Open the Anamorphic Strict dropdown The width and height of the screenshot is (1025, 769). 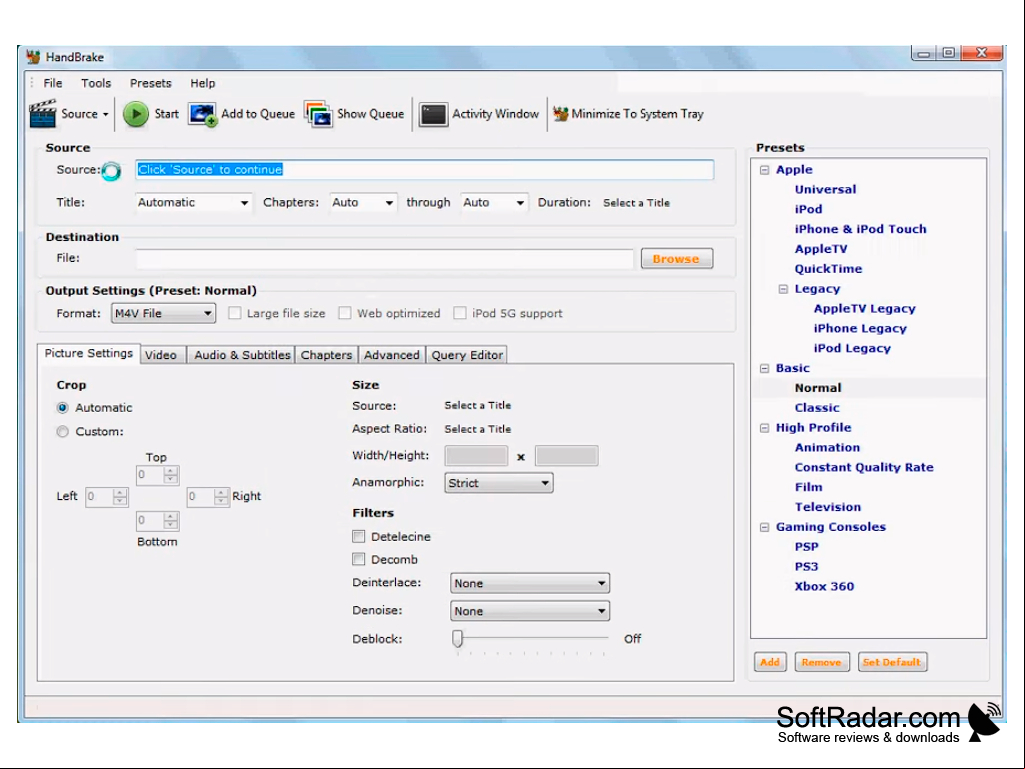tap(499, 483)
